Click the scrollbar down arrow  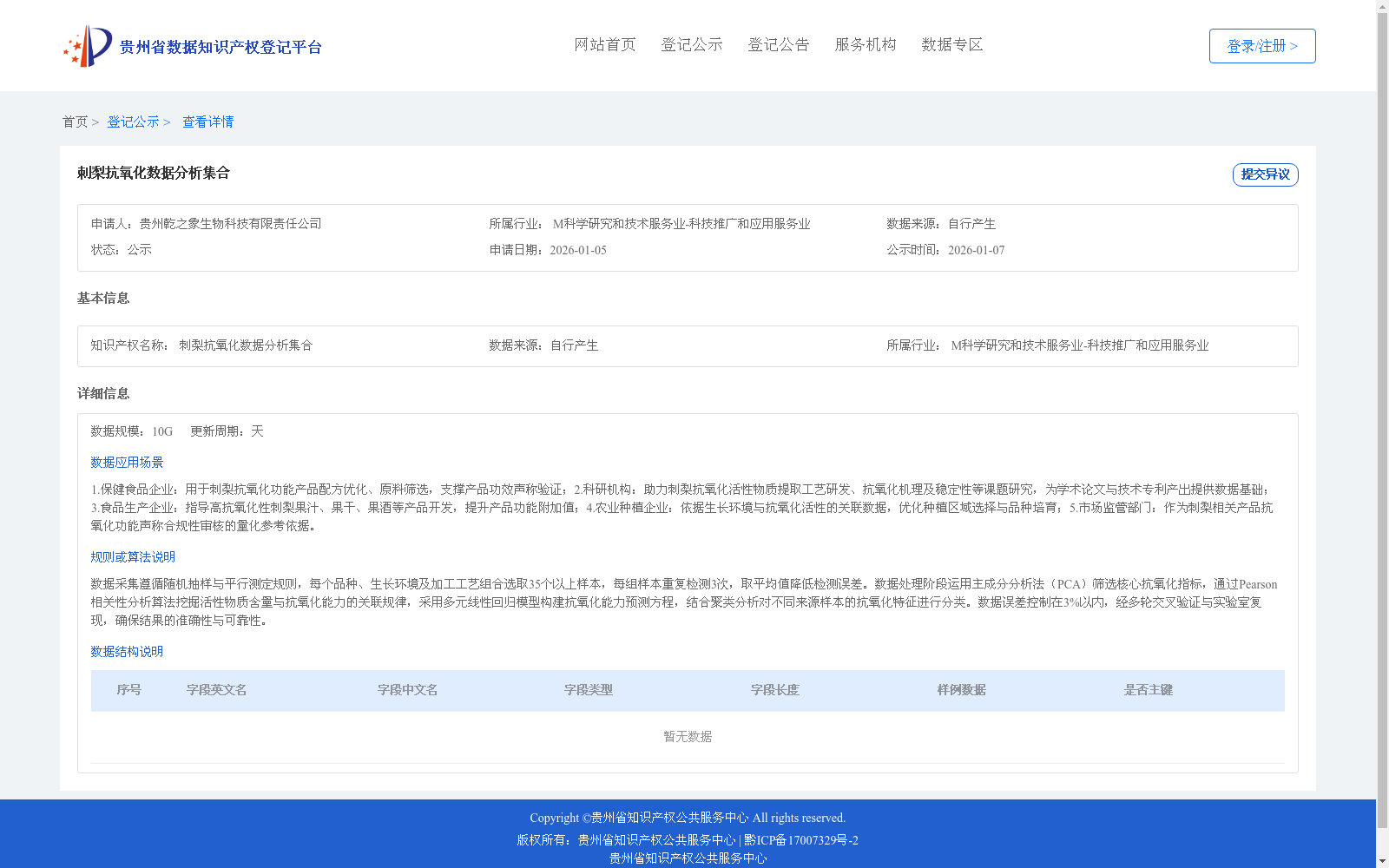(1382, 861)
